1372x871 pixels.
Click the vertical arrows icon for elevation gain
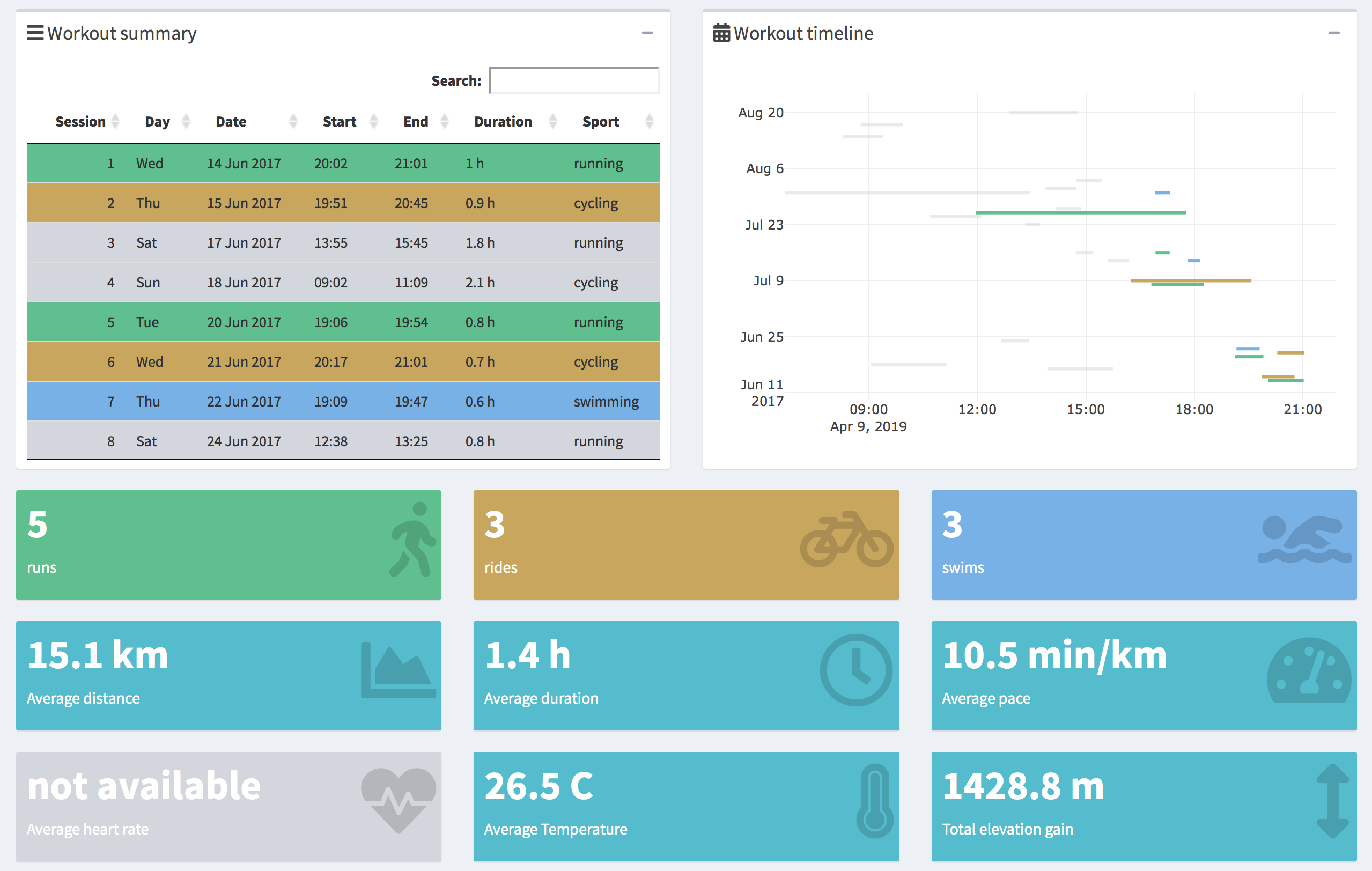click(1332, 800)
